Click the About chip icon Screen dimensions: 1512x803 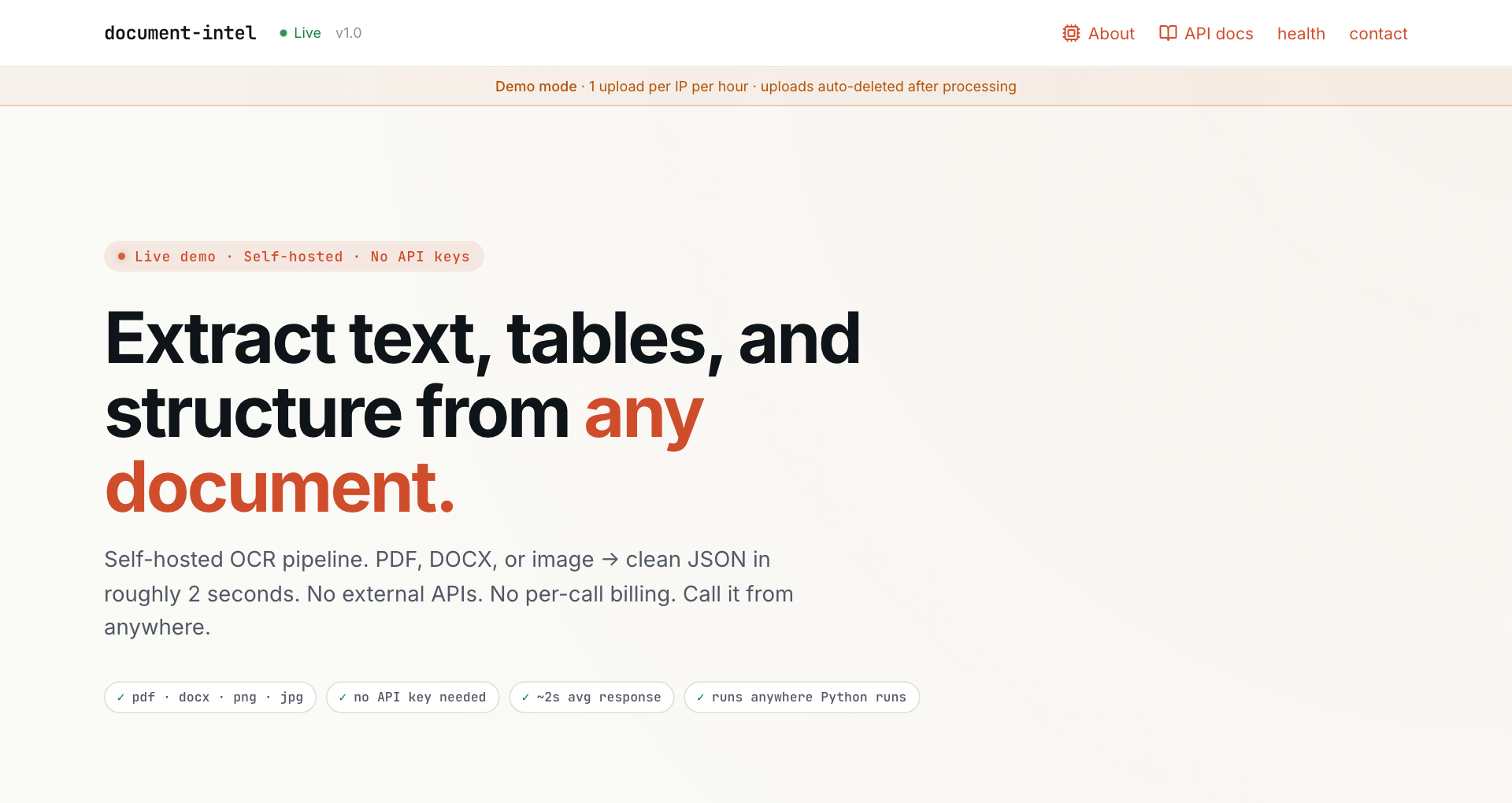(x=1071, y=33)
